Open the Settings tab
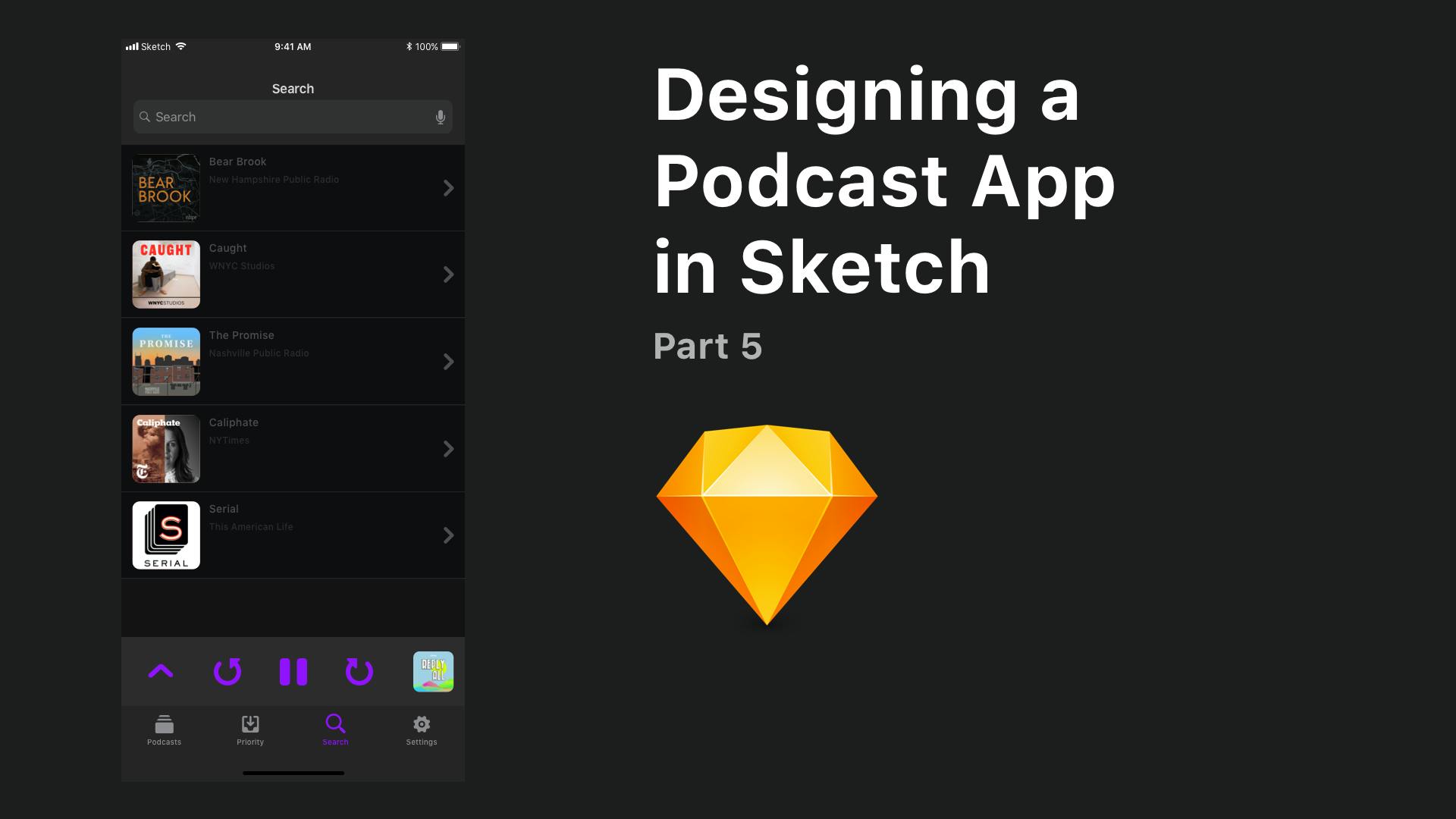 (x=422, y=731)
